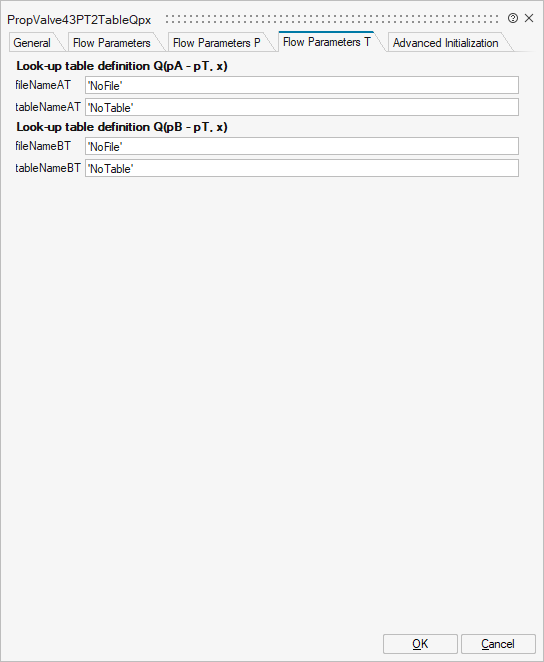Confirm the dialog with OK
Viewport: 544px width, 662px height.
[420, 644]
